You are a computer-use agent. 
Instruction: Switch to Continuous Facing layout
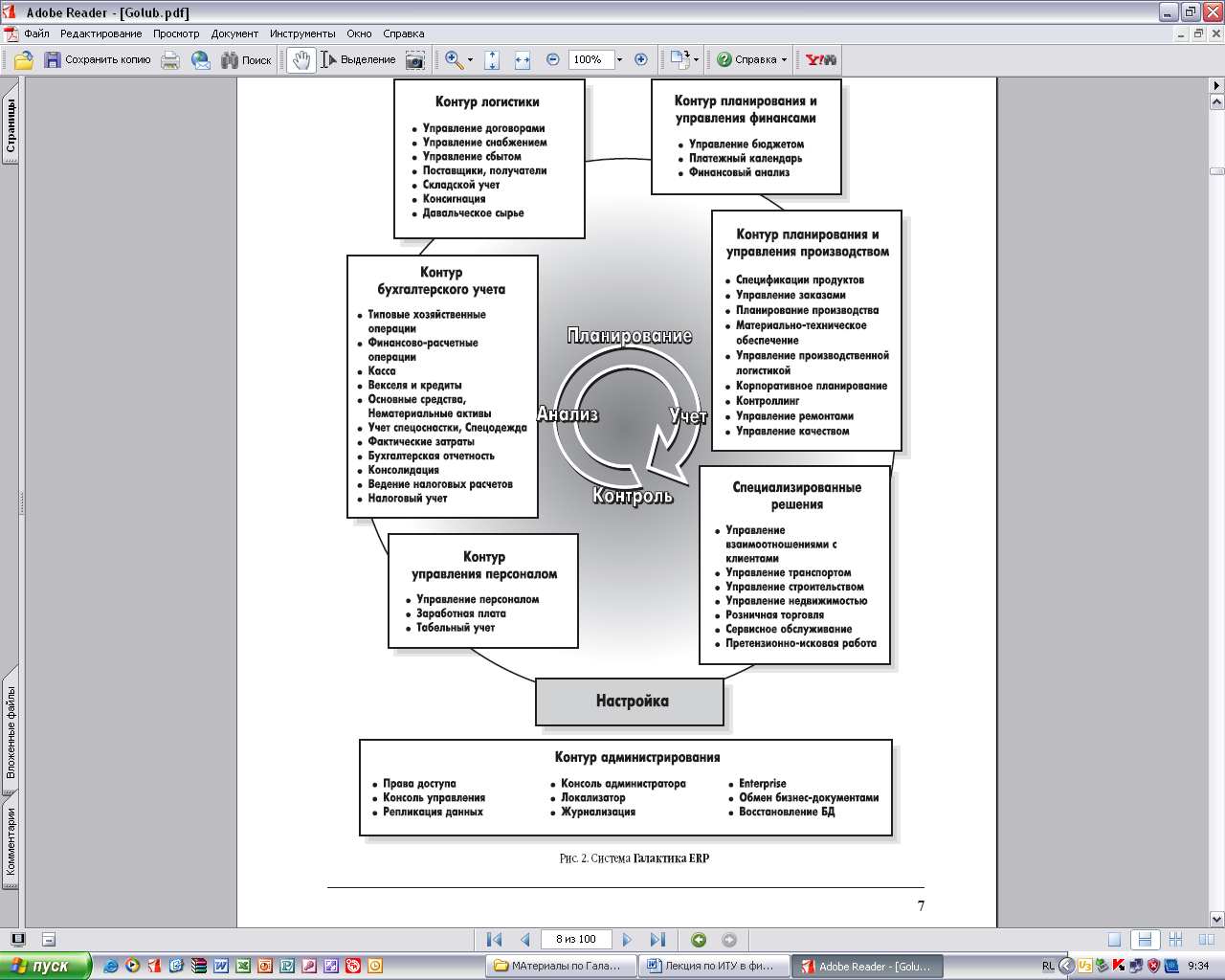tap(1176, 940)
